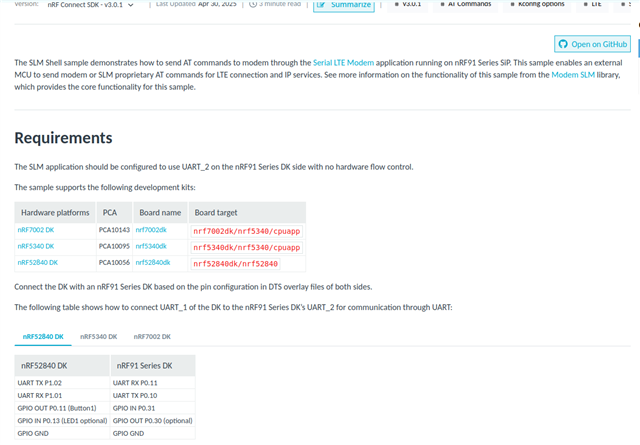Image resolution: width=640 pixels, height=445 pixels.
Task: Open the nRF7002 DK hardware platform link
Action: click(36, 230)
